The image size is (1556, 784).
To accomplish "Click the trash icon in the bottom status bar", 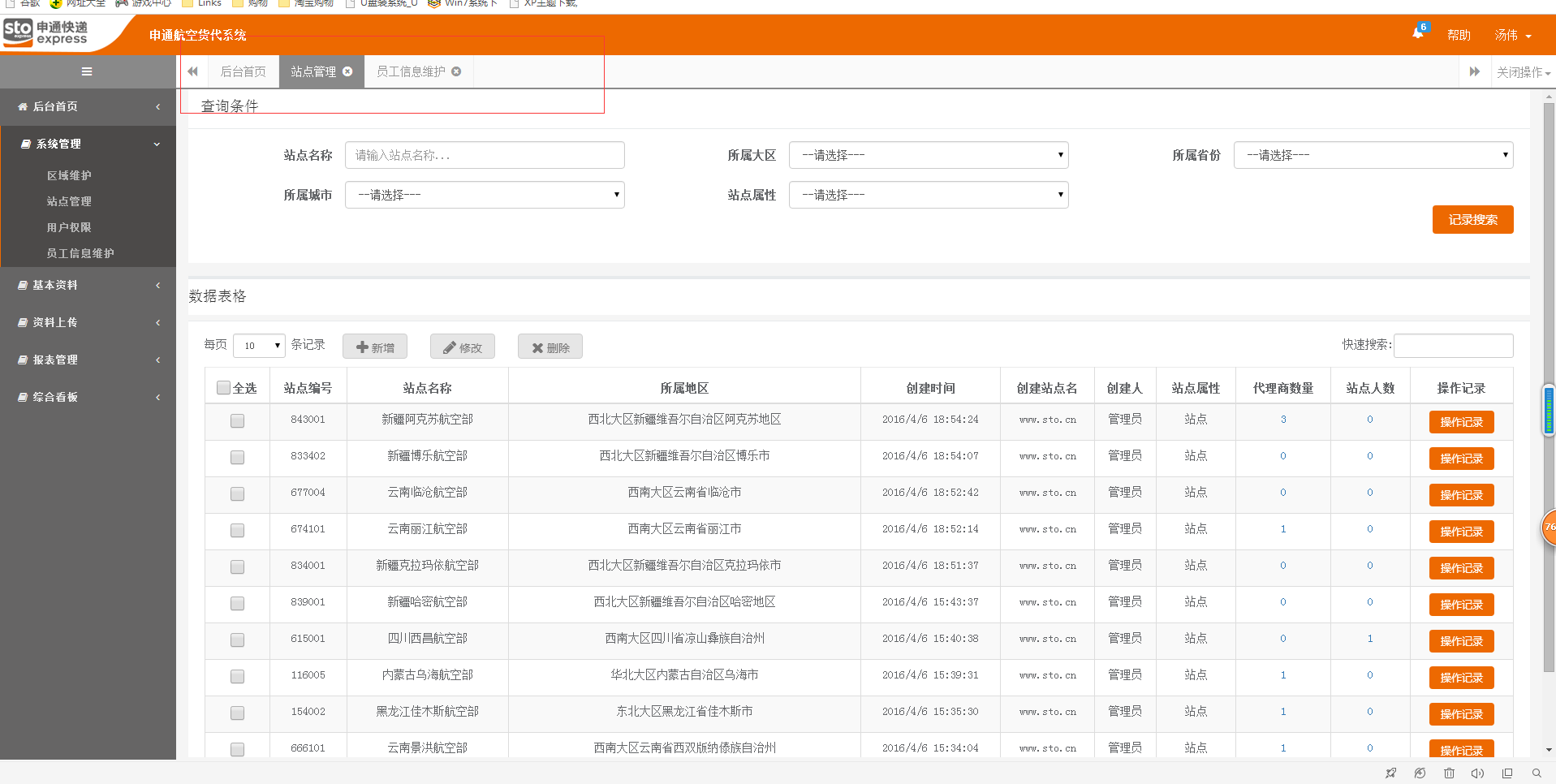I will [x=1449, y=773].
